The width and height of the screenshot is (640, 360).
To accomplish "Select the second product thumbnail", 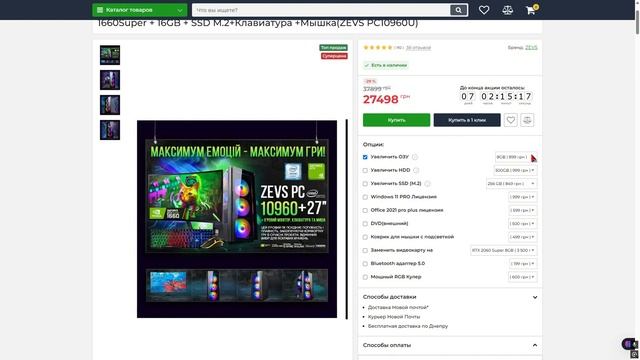I will click(110, 80).
